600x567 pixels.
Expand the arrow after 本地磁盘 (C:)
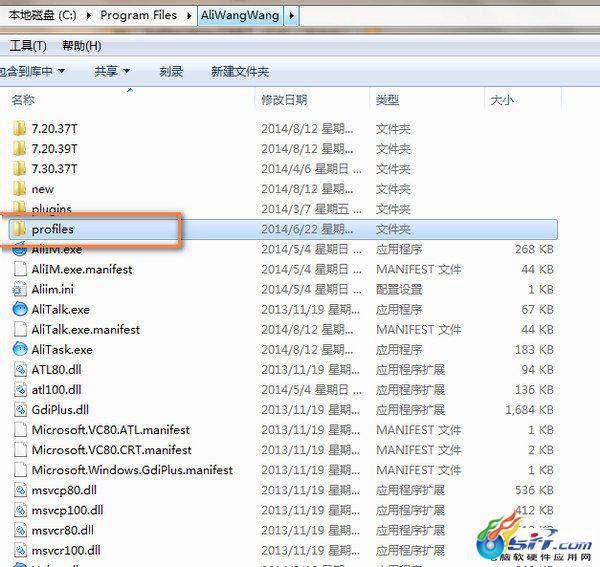tap(89, 16)
